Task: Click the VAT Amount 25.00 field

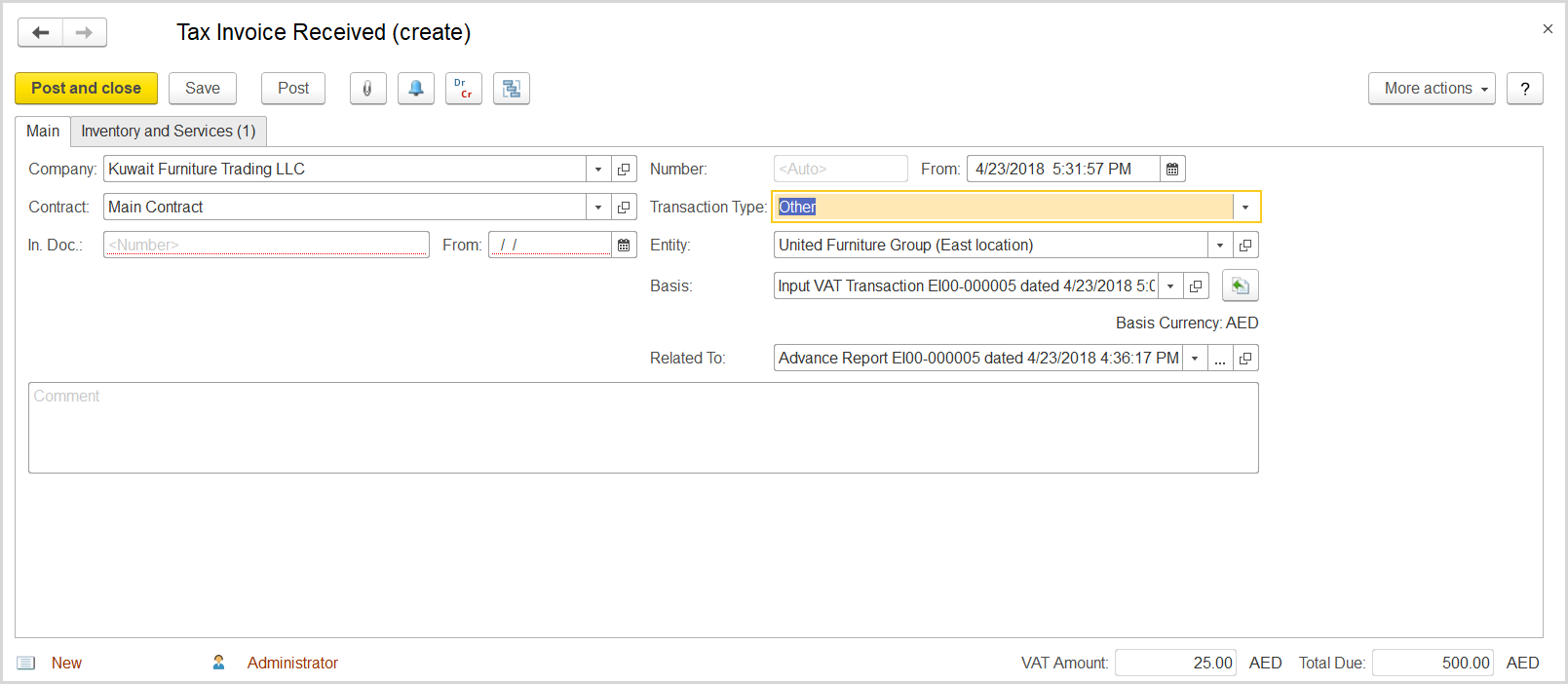Action: [x=1175, y=663]
